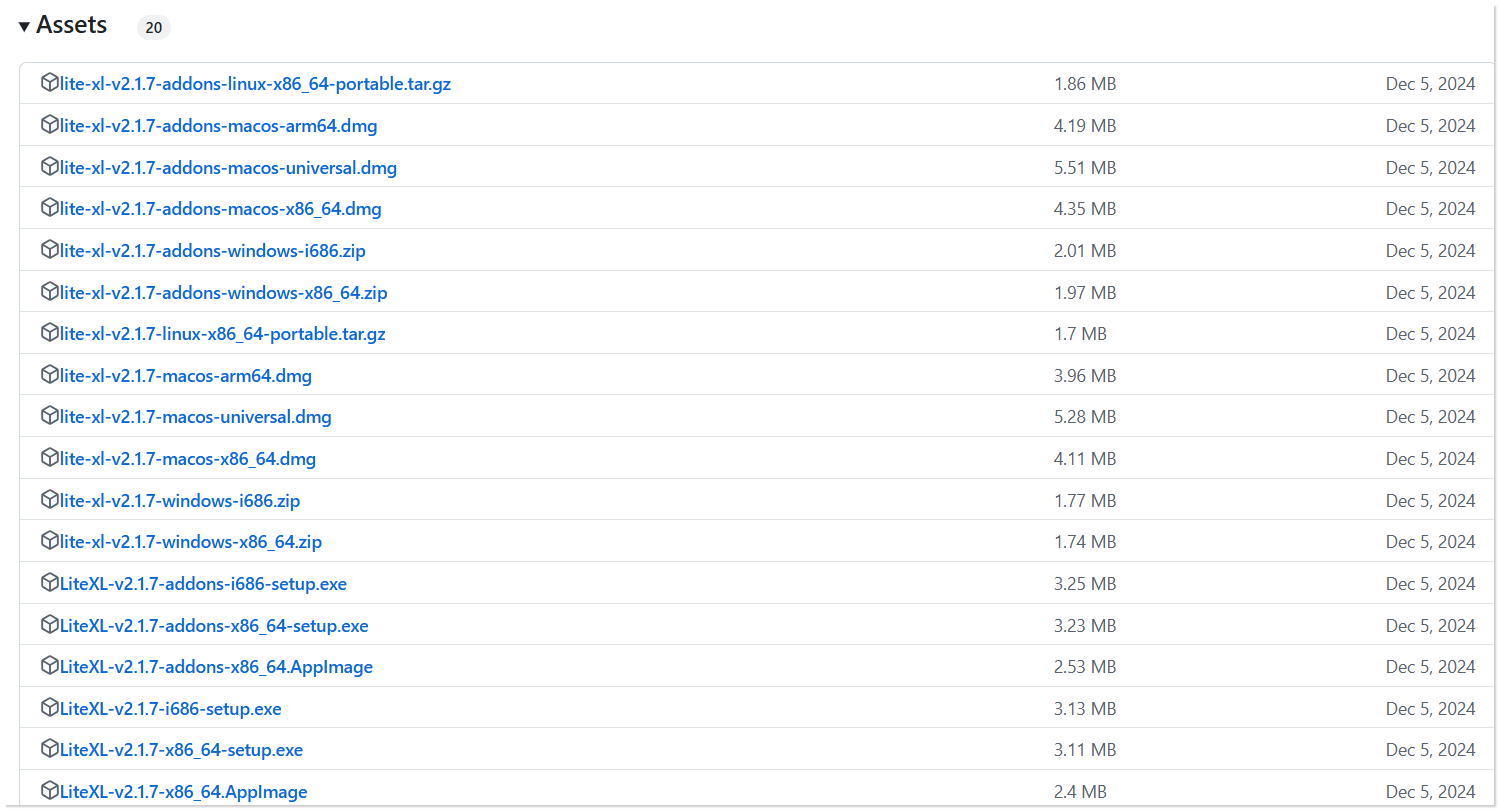Click the 1.7 MB file size
Screen dimensions: 1499x810
(1080, 334)
